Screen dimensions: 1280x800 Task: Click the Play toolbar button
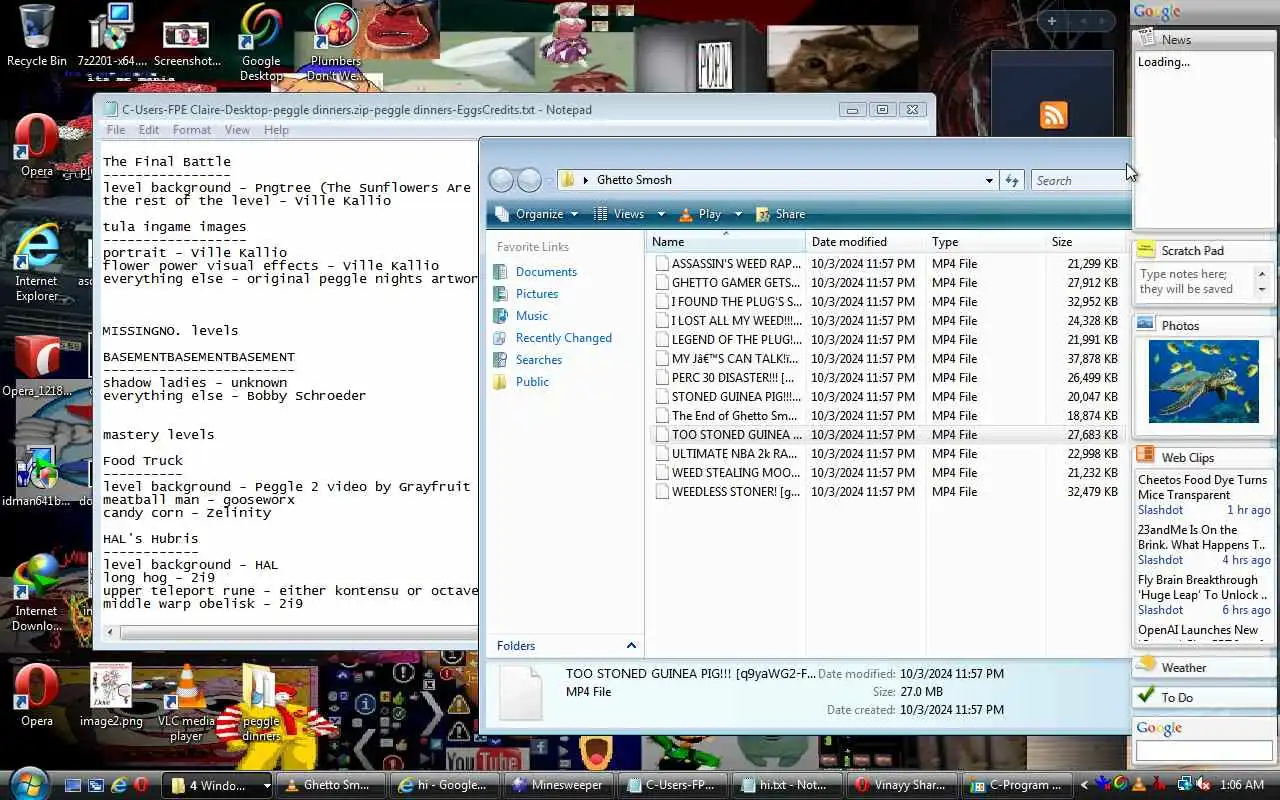701,214
